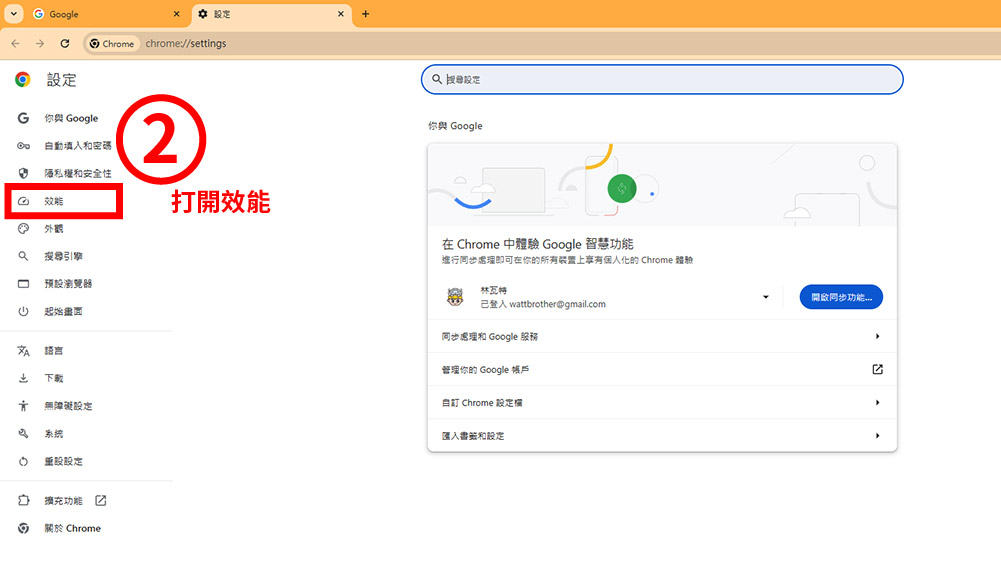Click the search settings field
1001x563 pixels.
662,79
